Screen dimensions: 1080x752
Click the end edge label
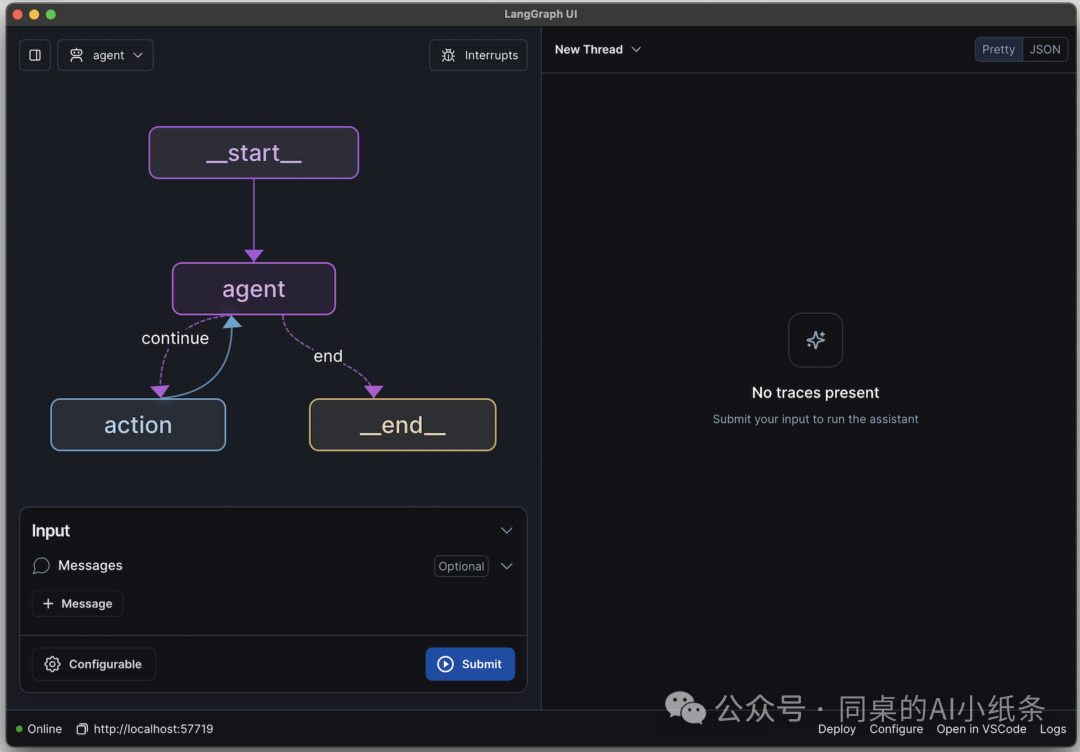[328, 356]
